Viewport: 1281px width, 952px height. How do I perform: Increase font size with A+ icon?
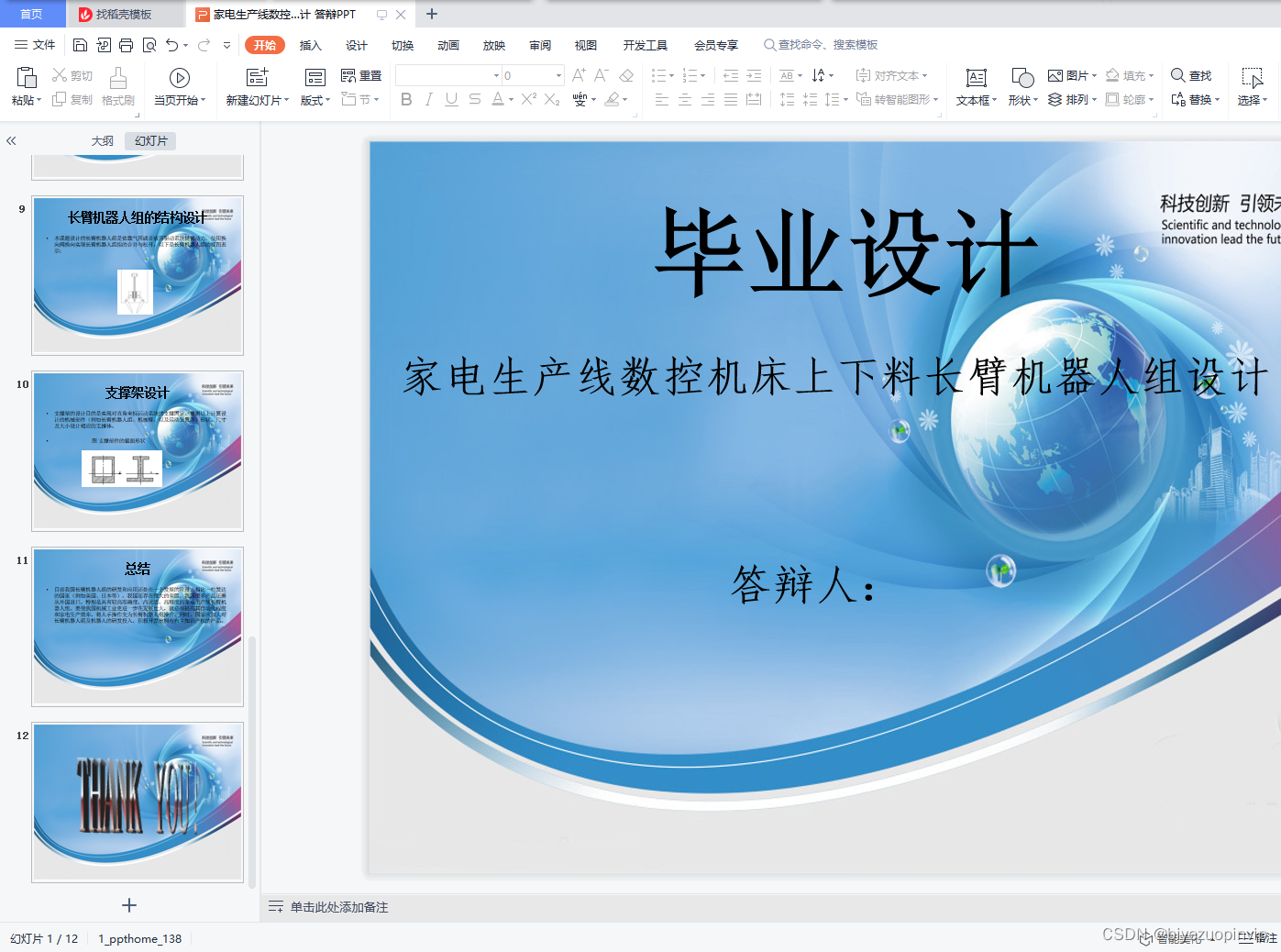point(579,75)
